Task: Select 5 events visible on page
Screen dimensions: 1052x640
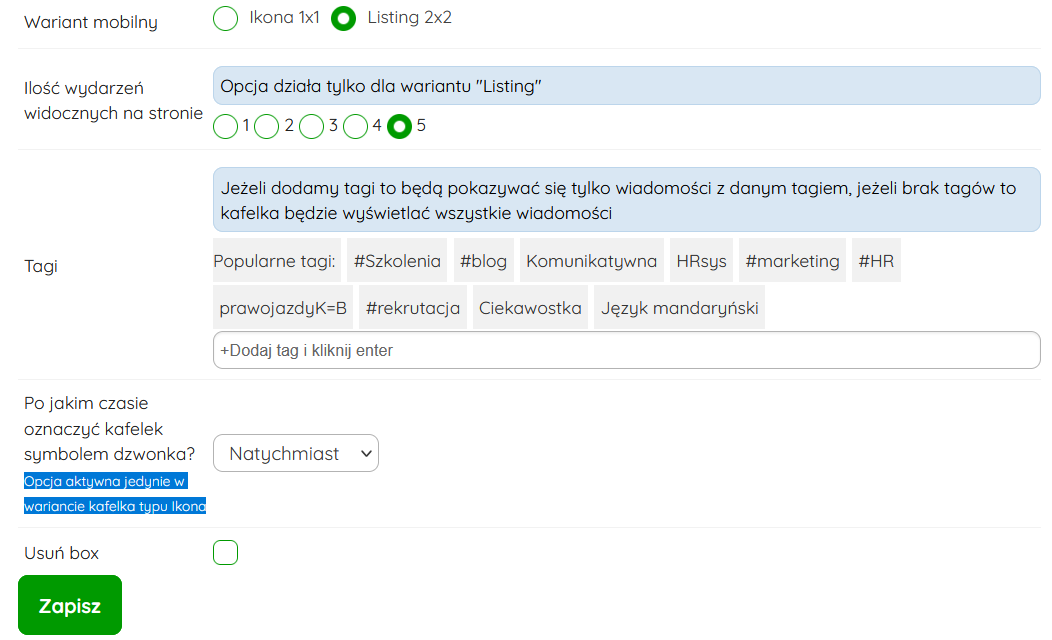Action: click(400, 127)
